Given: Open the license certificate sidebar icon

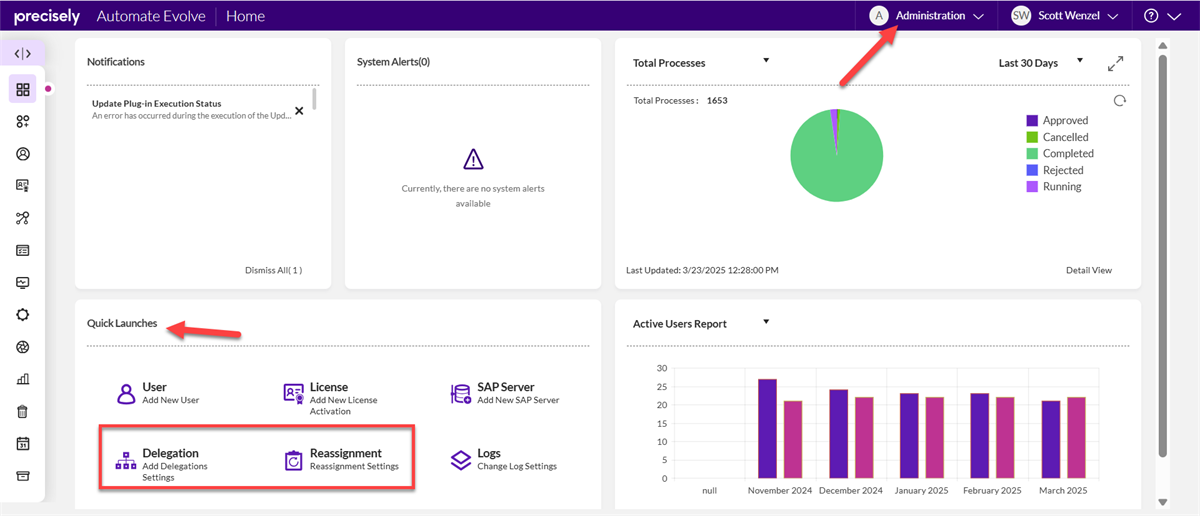Looking at the screenshot, I should (22, 186).
